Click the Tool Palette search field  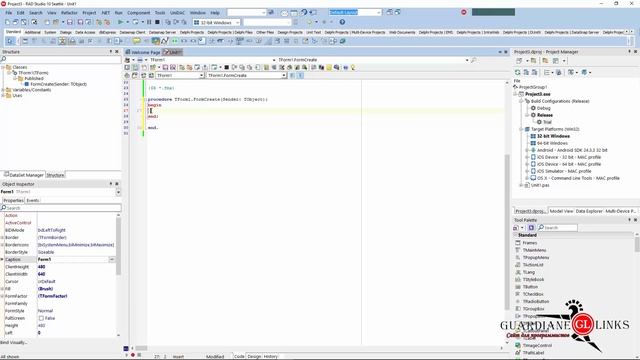(558, 228)
